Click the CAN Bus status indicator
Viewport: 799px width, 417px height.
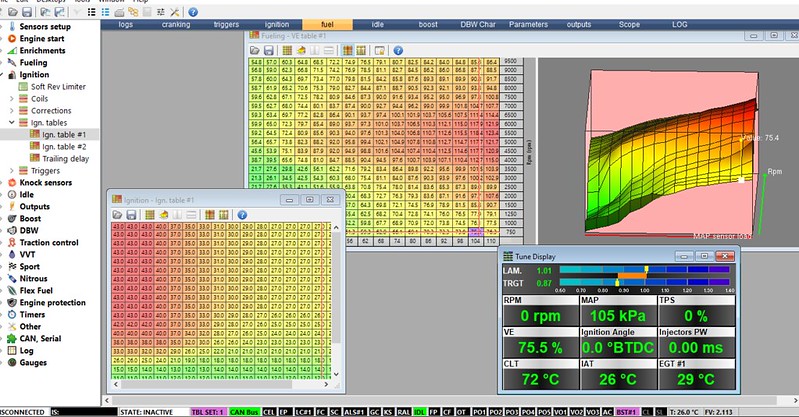tap(244, 412)
